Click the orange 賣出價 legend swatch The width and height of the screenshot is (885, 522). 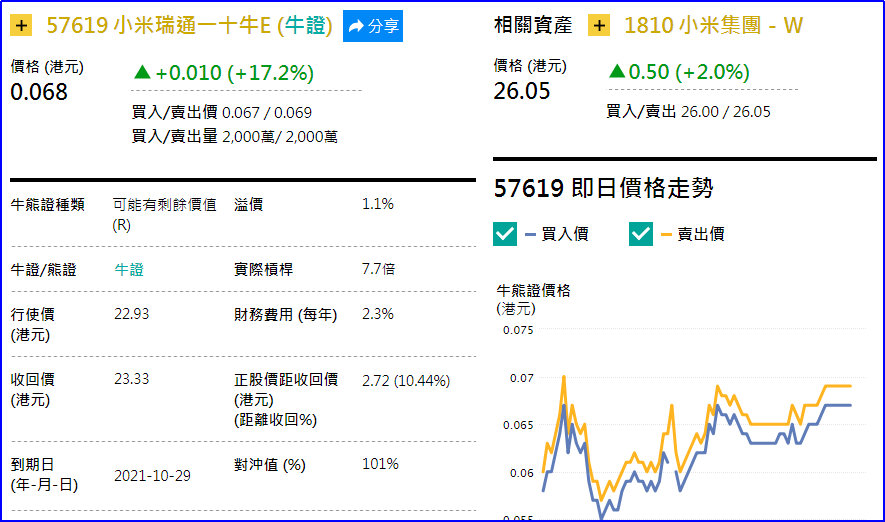667,234
